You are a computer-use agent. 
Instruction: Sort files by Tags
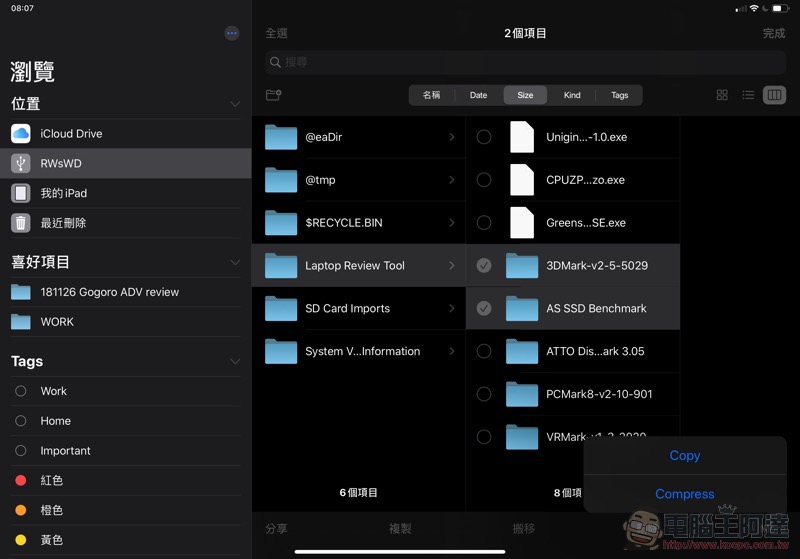click(x=619, y=95)
